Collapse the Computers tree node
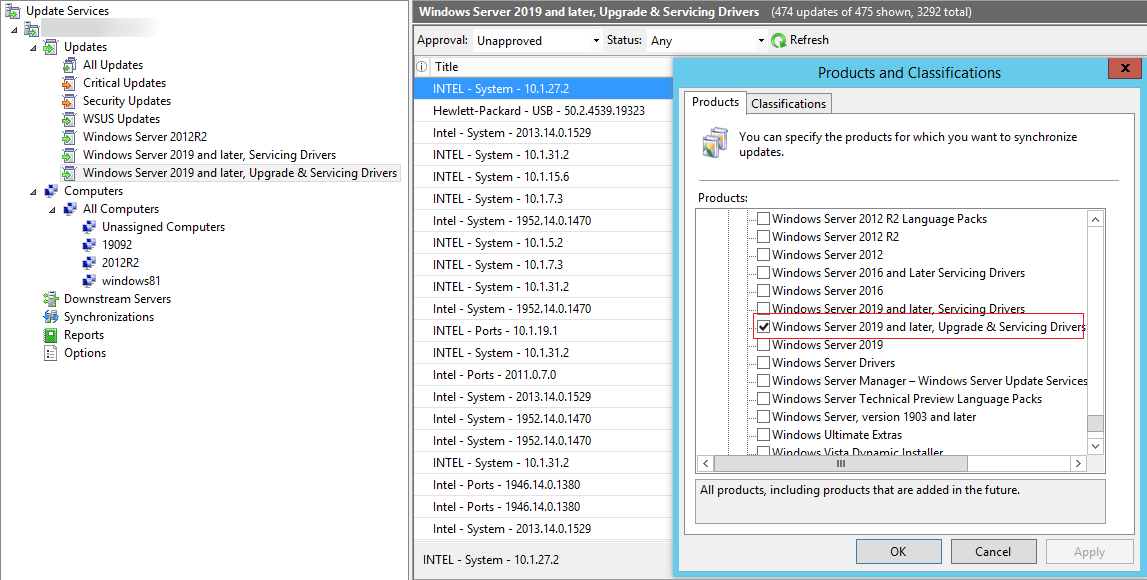Viewport: 1147px width, 580px height. click(x=33, y=192)
